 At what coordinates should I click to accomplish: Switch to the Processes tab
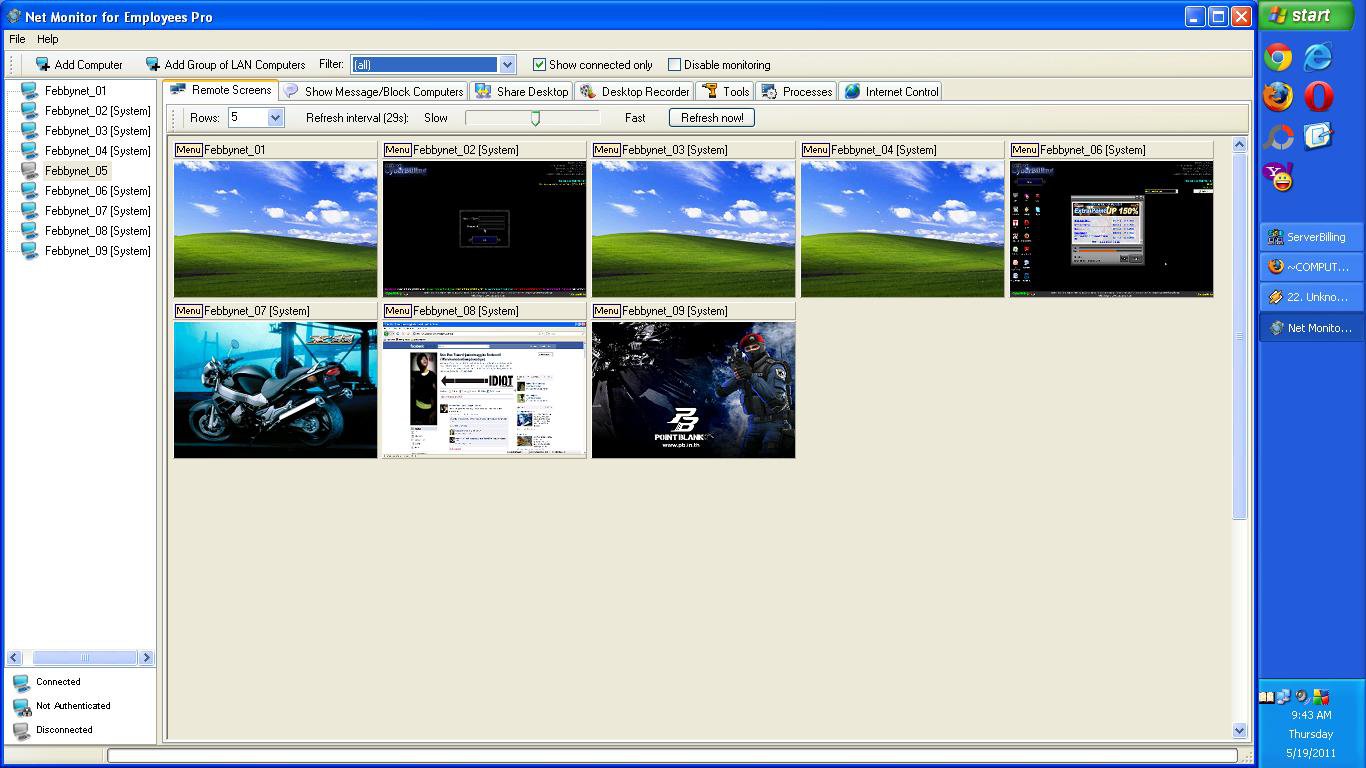(797, 91)
